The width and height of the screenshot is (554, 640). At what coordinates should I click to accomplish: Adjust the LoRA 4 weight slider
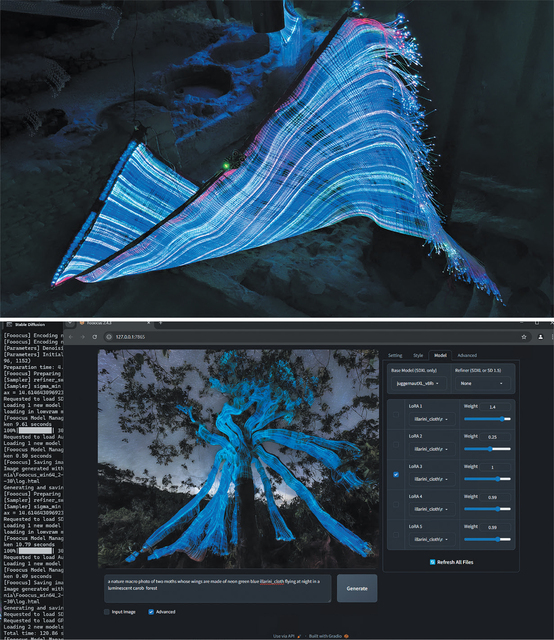coord(487,509)
